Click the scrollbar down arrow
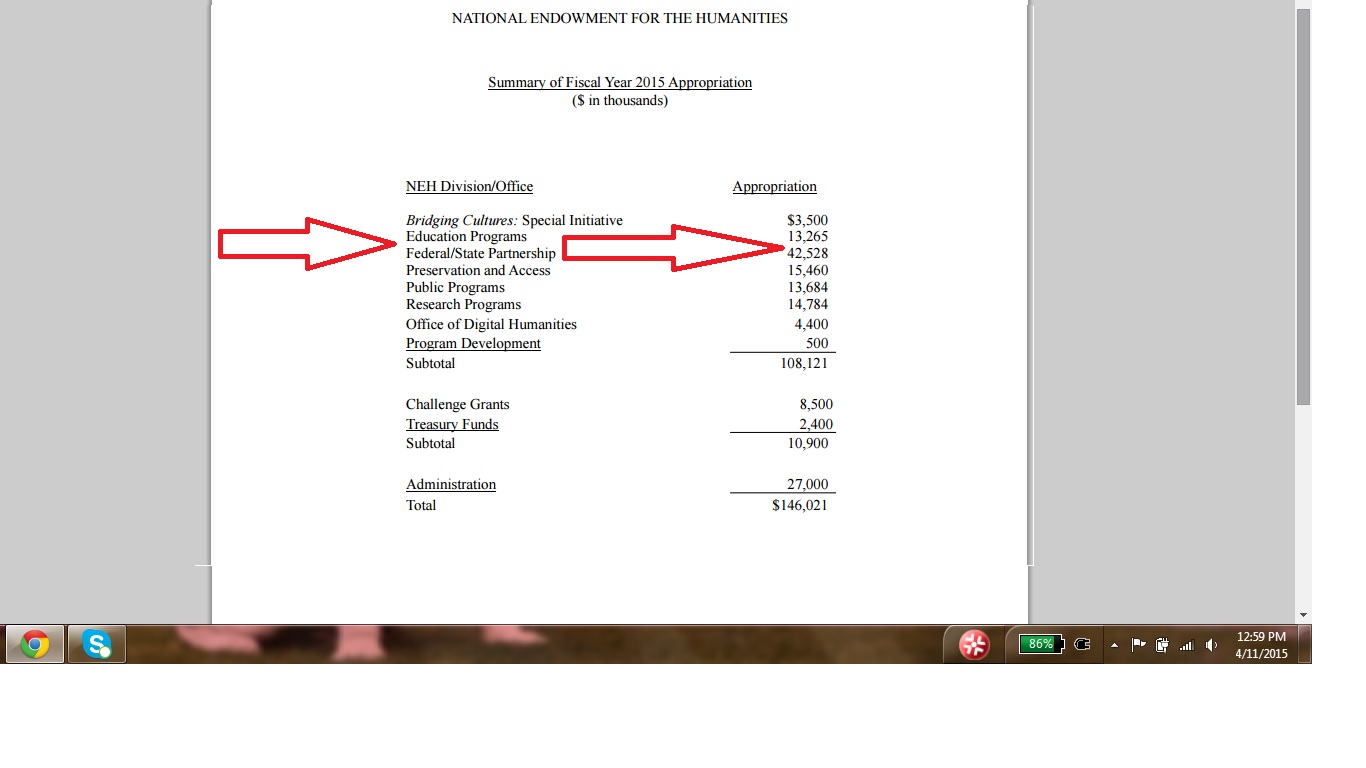 point(1303,614)
